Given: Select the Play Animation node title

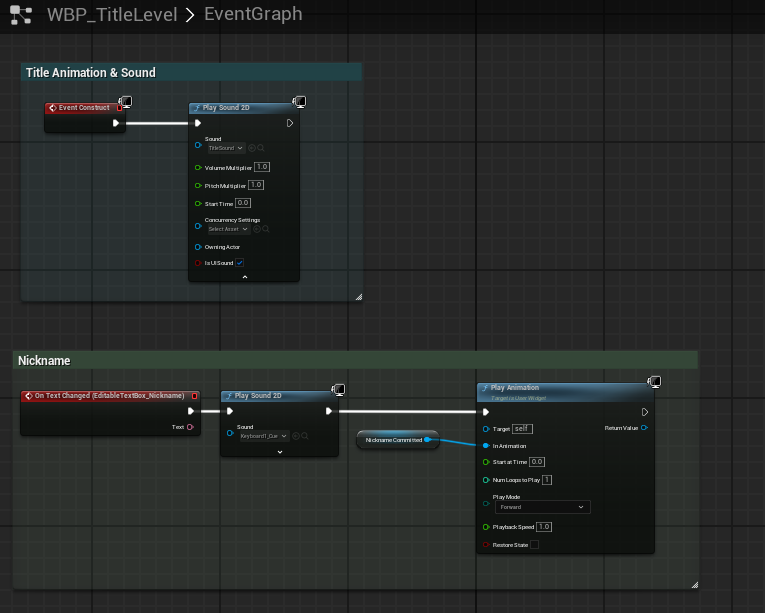Looking at the screenshot, I should click(x=515, y=388).
